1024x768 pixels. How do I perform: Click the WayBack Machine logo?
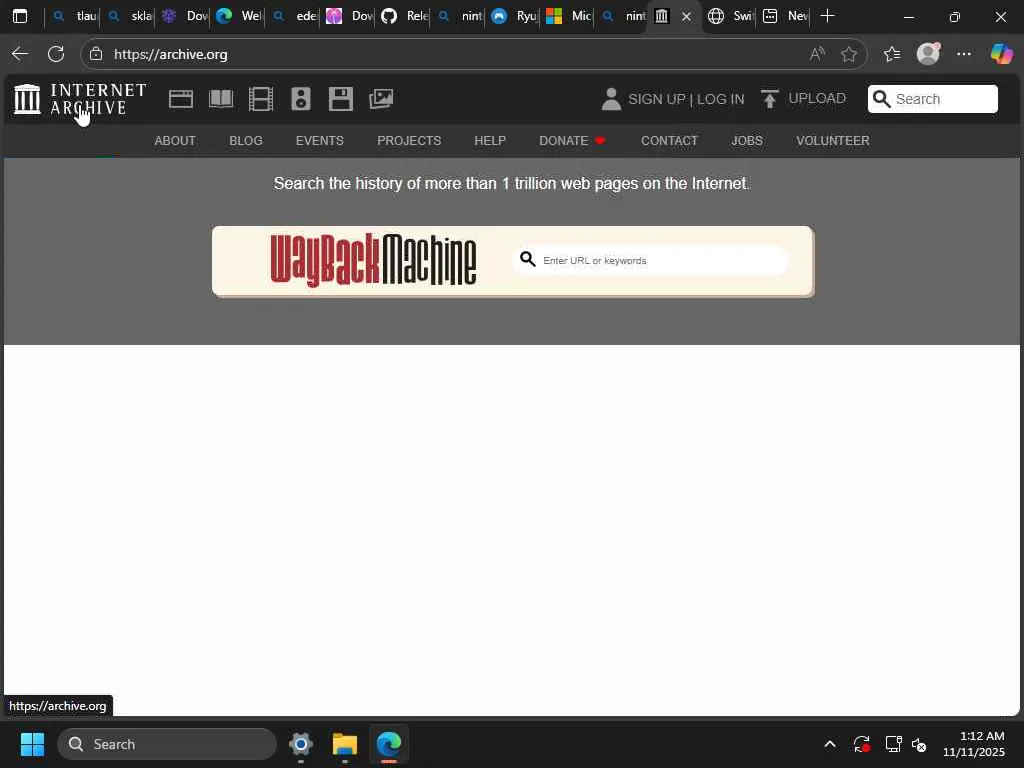point(373,260)
